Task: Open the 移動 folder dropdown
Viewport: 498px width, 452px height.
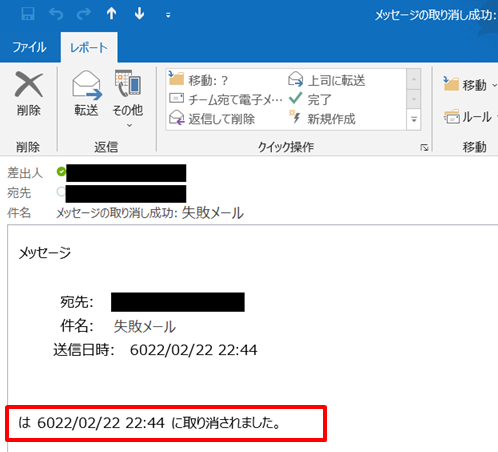Action: pyautogui.click(x=470, y=85)
